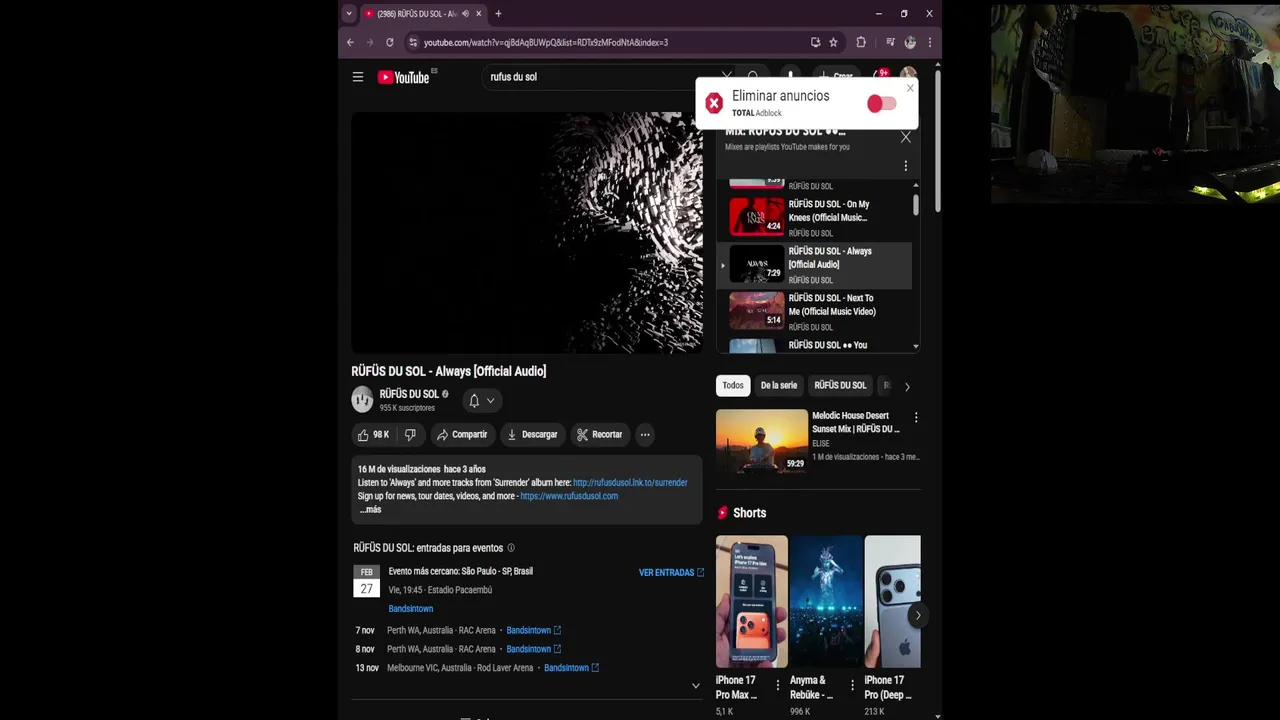The height and width of the screenshot is (720, 1280).
Task: Click the site information icon in address bar
Action: point(412,42)
